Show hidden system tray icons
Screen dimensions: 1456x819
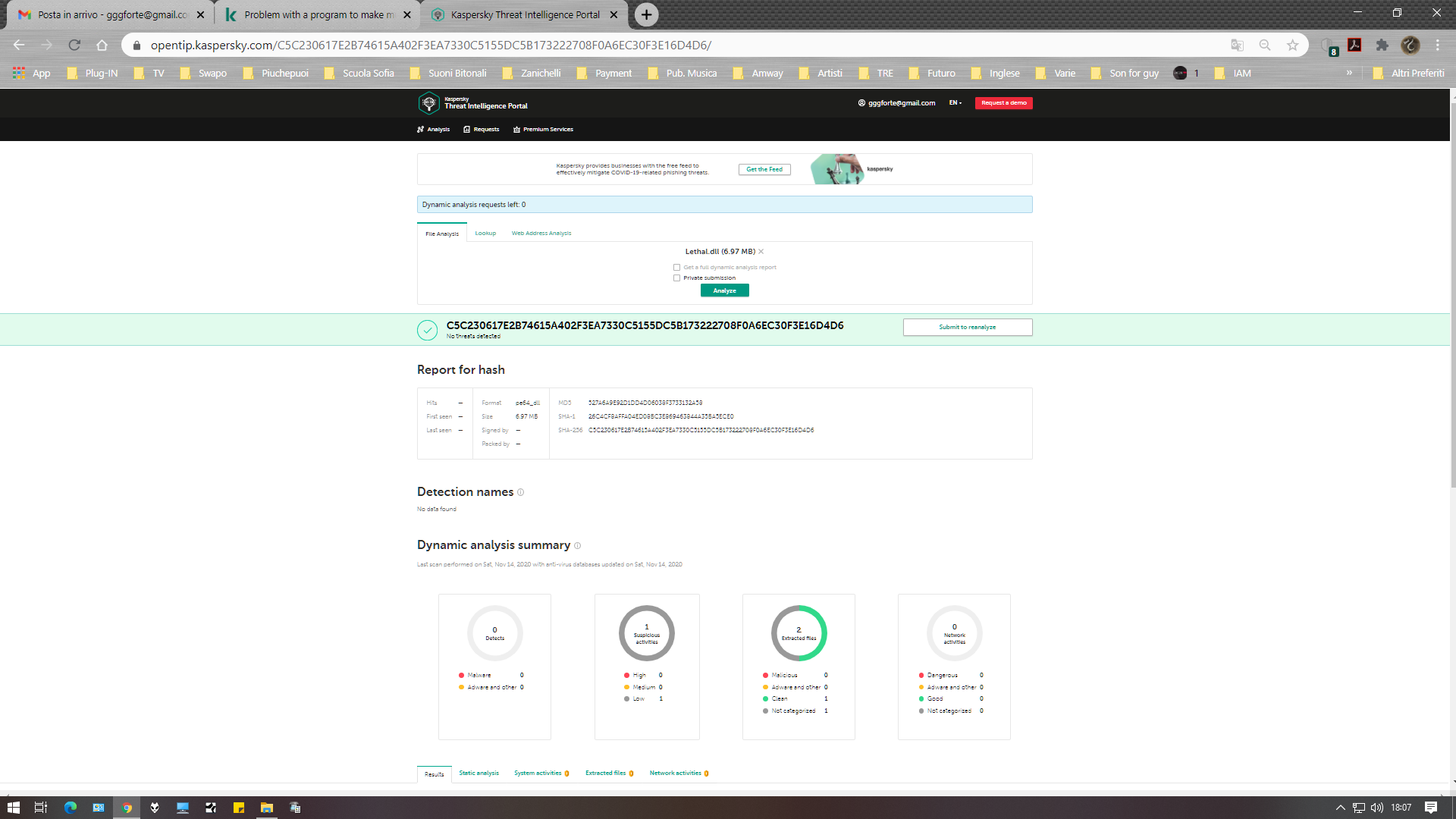(x=1340, y=808)
